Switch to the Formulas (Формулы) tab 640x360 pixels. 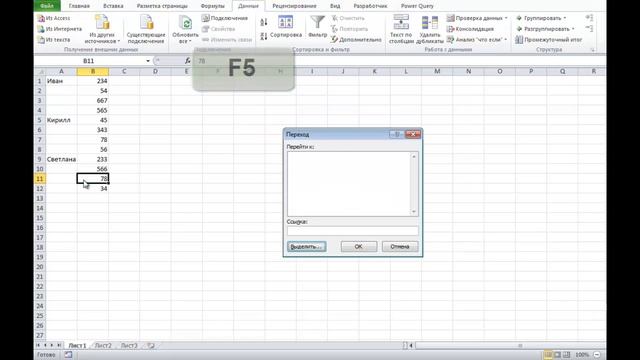coord(213,6)
